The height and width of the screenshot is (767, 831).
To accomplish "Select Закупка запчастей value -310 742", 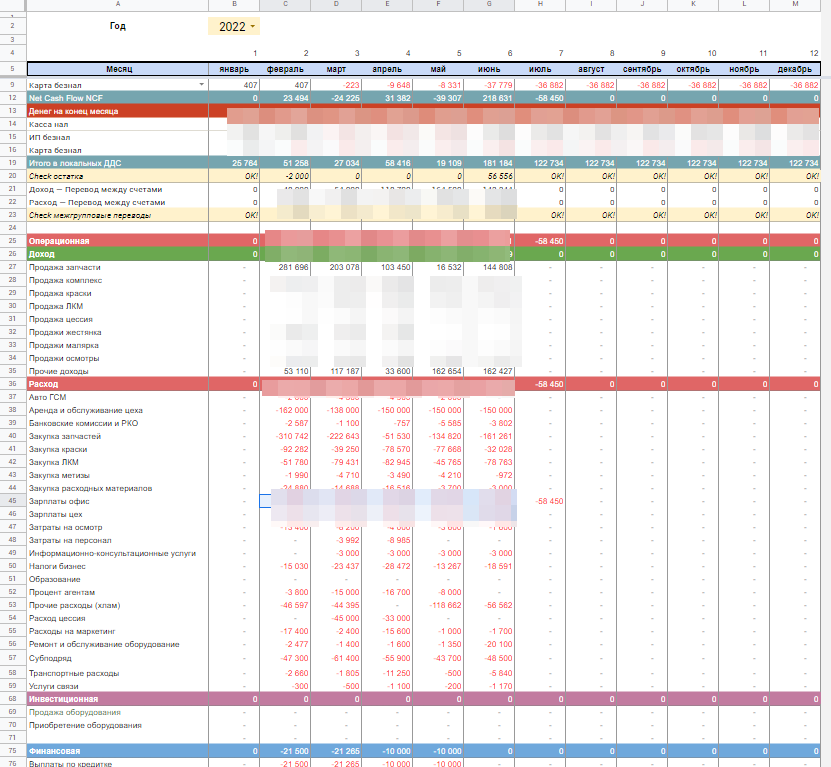I will coord(285,436).
